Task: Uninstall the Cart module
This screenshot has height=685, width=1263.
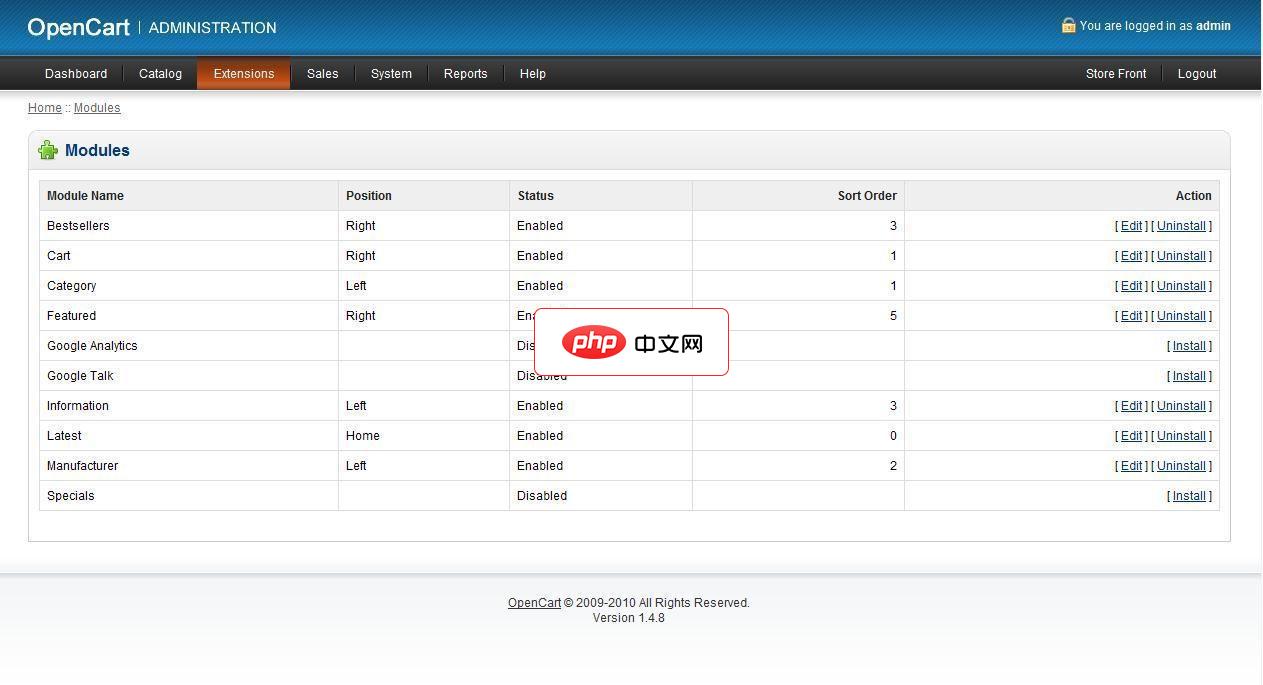Action: pos(1181,255)
